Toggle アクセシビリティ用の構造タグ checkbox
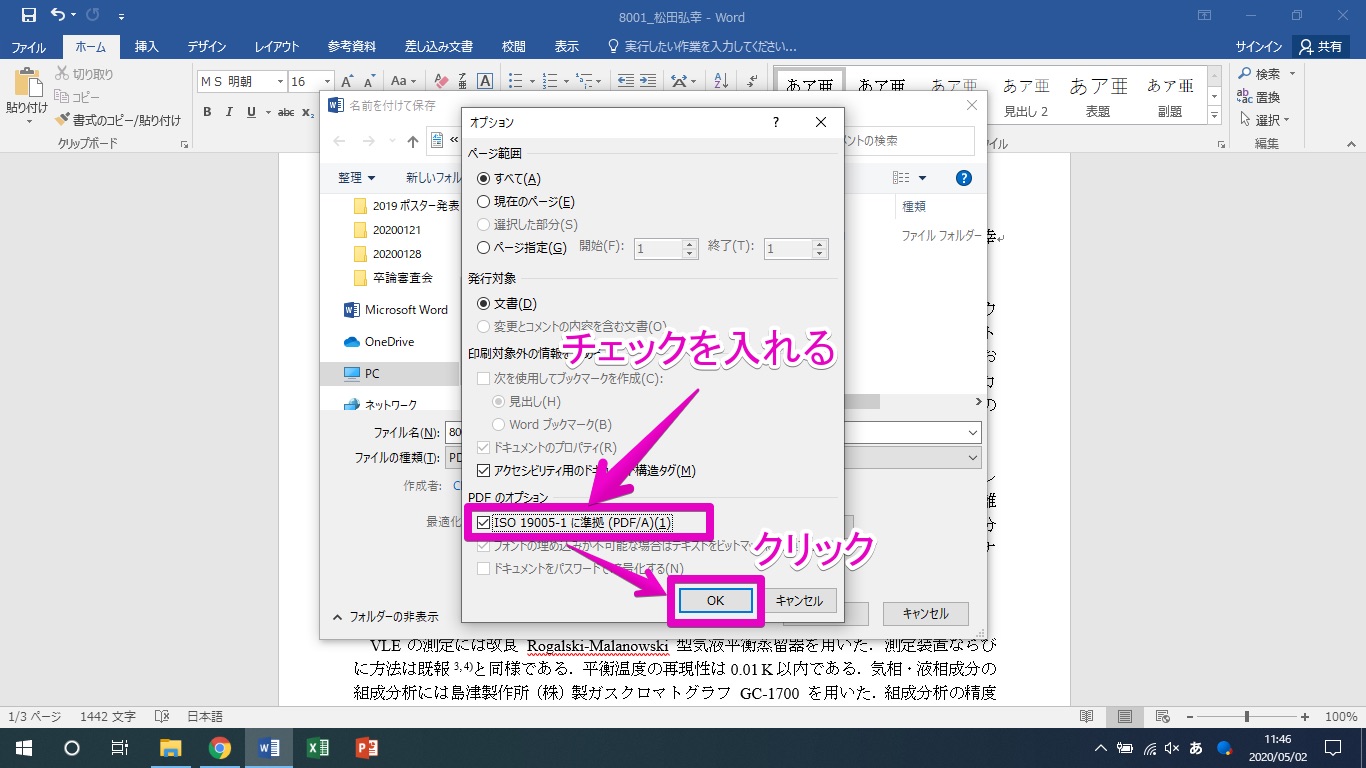1366x768 pixels. 484,470
